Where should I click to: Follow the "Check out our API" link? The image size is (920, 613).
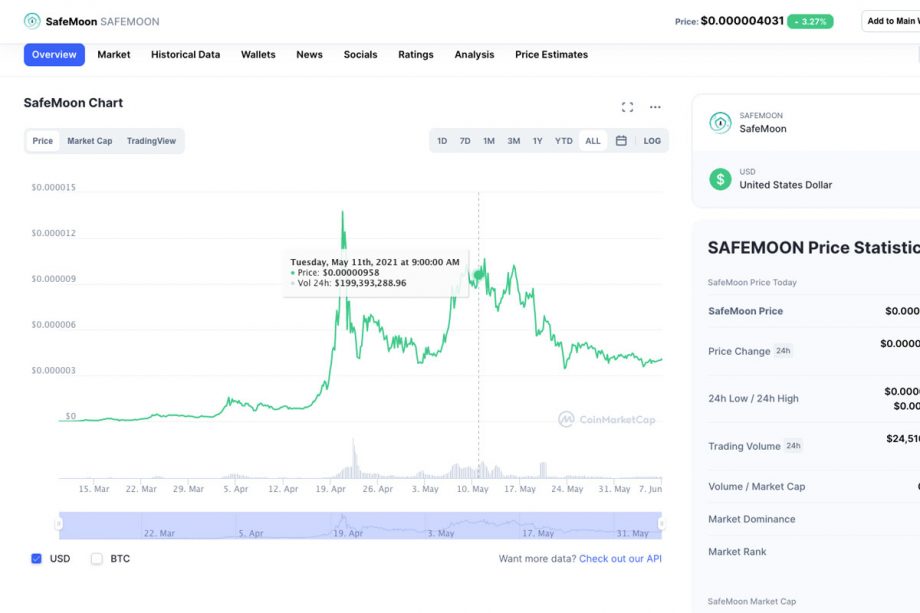(x=620, y=559)
